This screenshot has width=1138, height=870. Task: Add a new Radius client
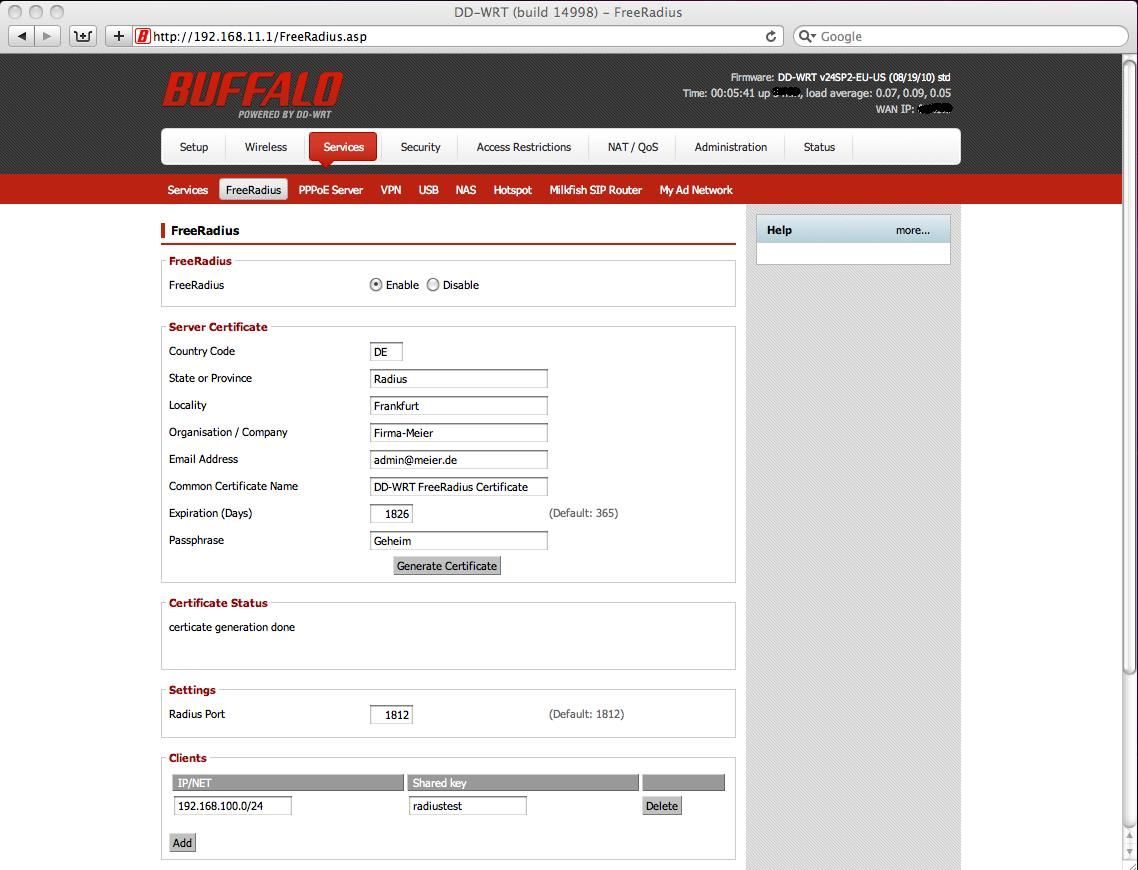(x=182, y=843)
